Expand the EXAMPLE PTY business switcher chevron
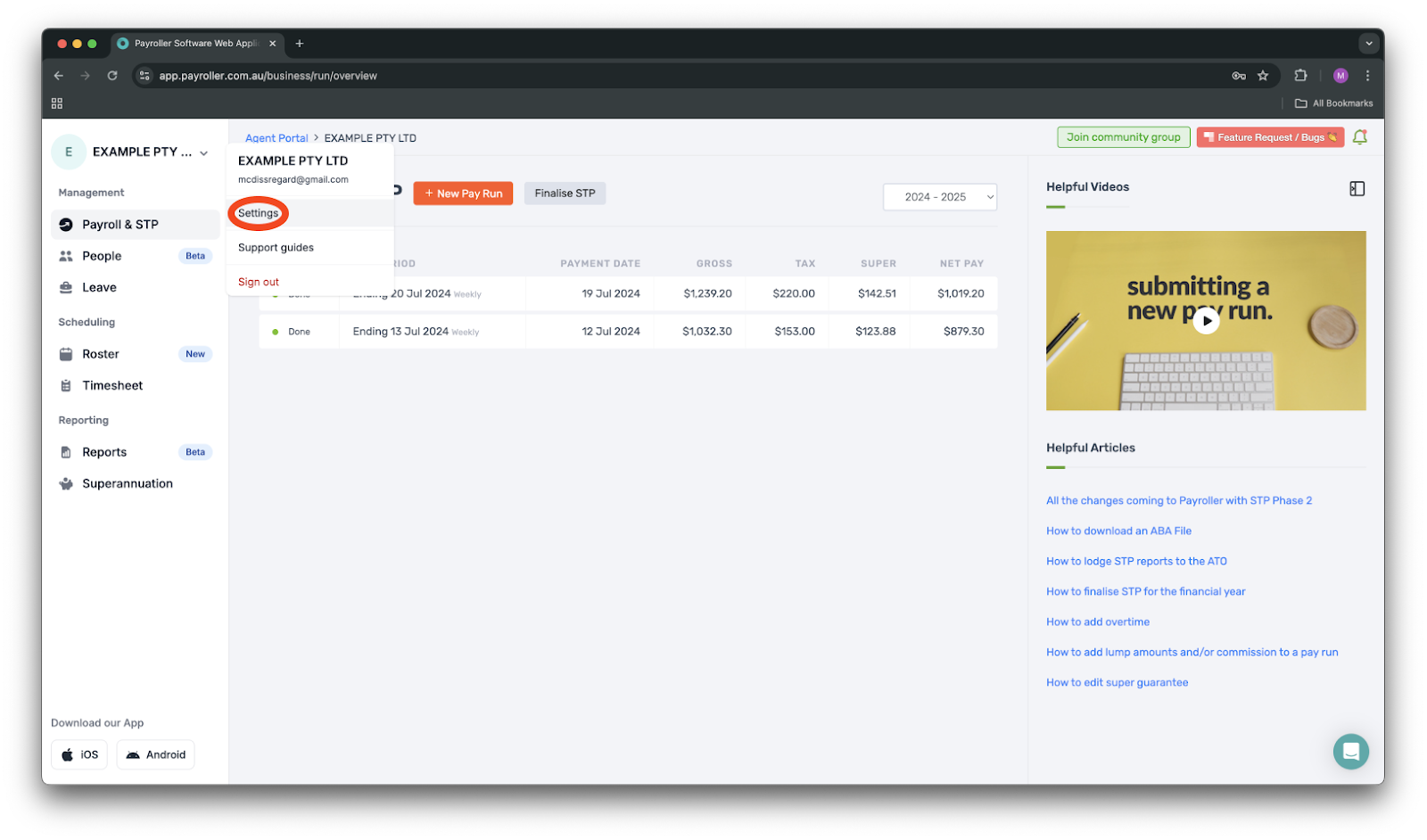The width and height of the screenshot is (1427, 840). [x=204, y=153]
